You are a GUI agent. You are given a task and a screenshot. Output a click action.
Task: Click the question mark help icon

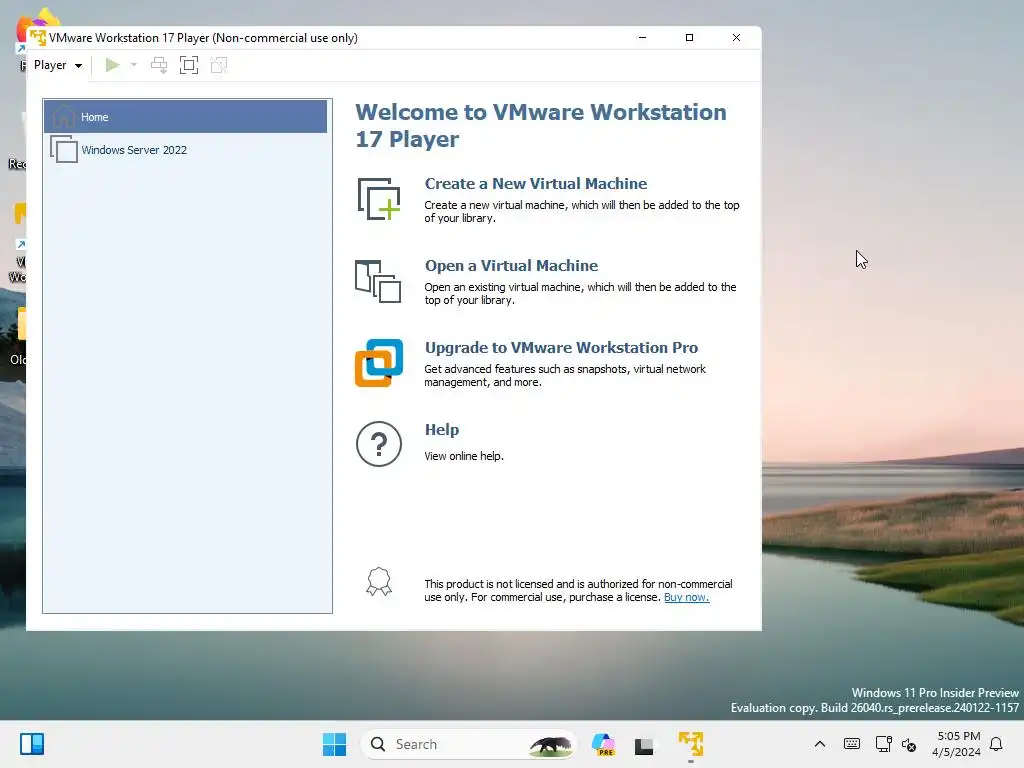pyautogui.click(x=379, y=444)
